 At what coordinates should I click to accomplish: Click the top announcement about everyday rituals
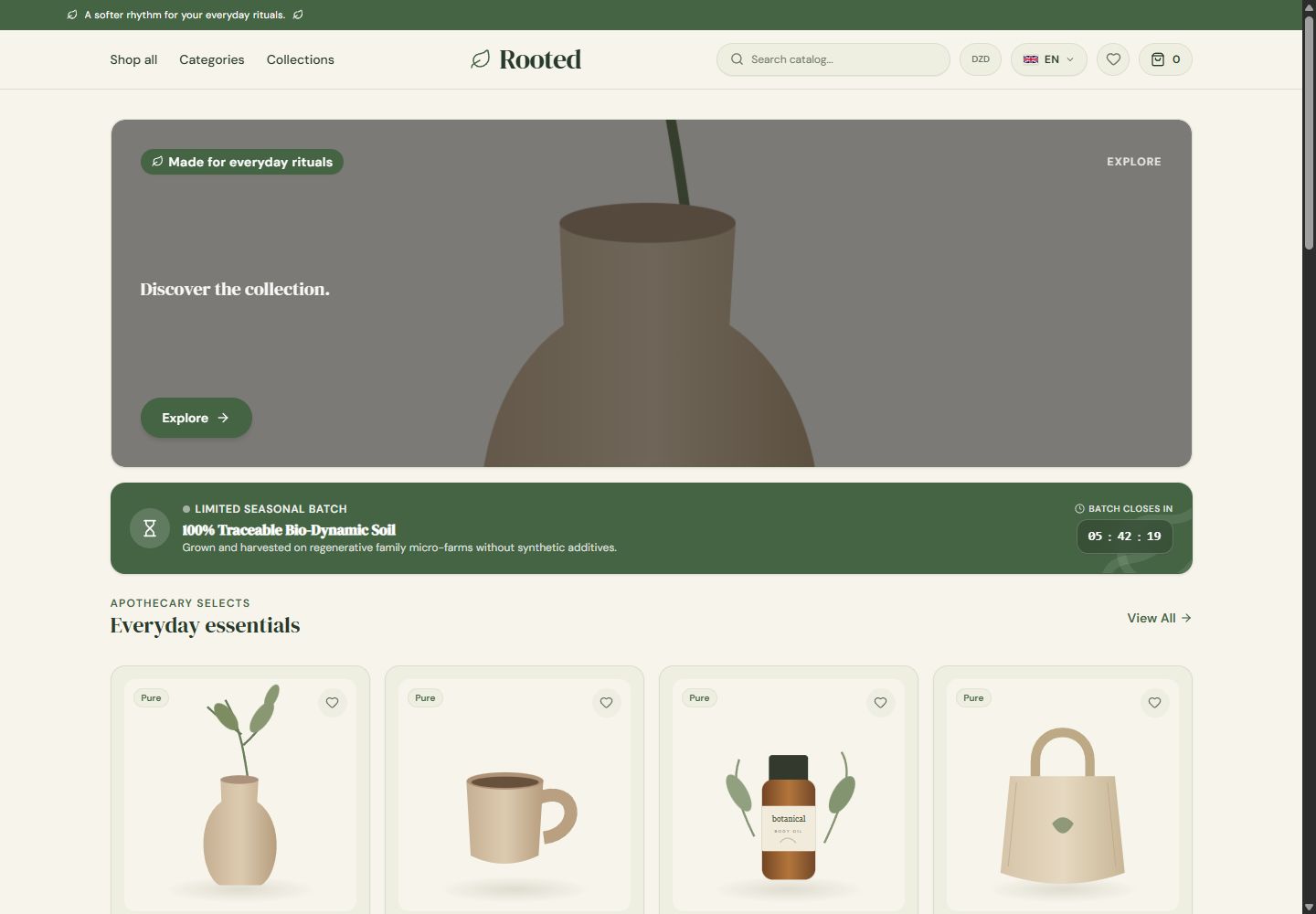[x=185, y=15]
